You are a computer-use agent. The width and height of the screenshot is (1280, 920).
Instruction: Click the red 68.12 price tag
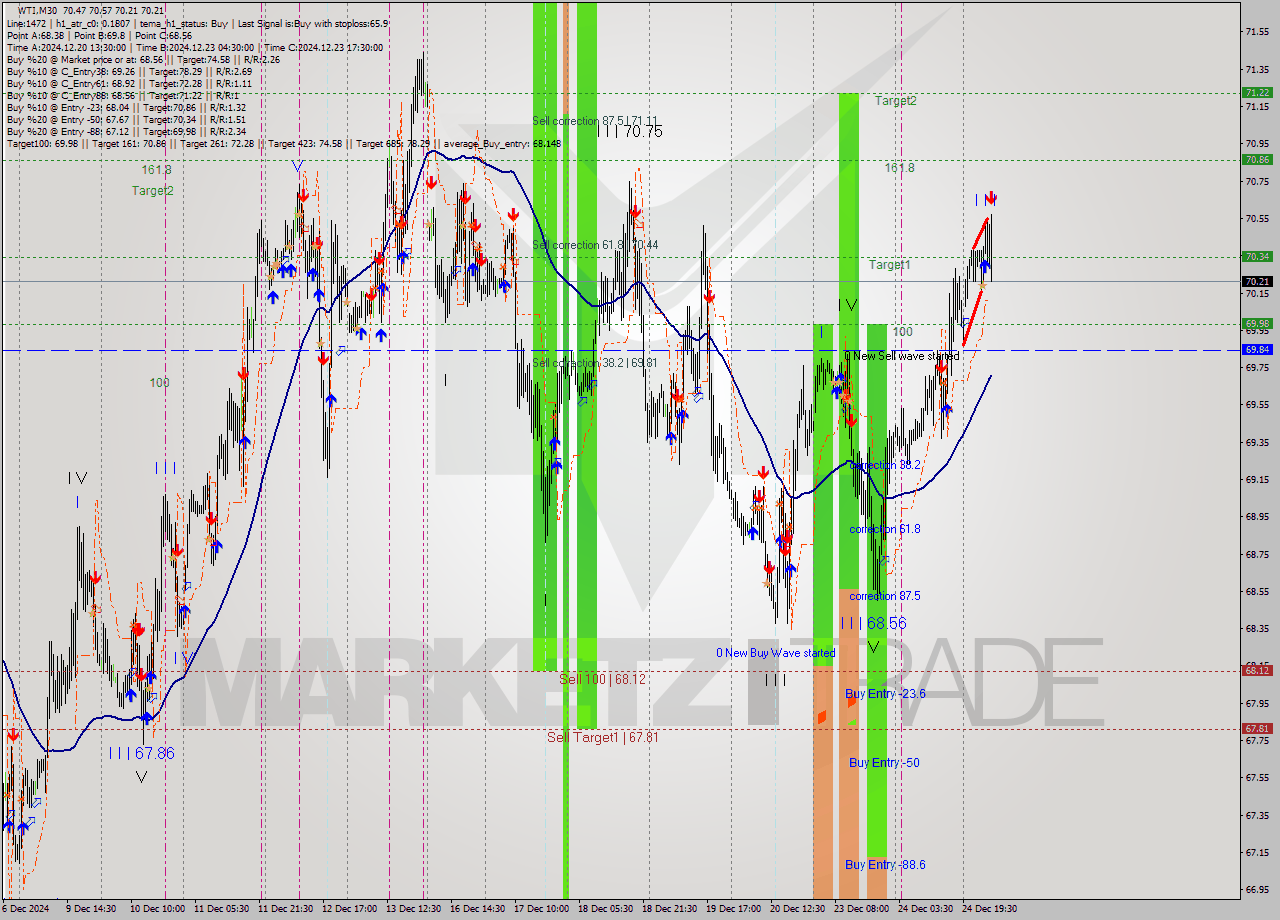pos(1257,670)
